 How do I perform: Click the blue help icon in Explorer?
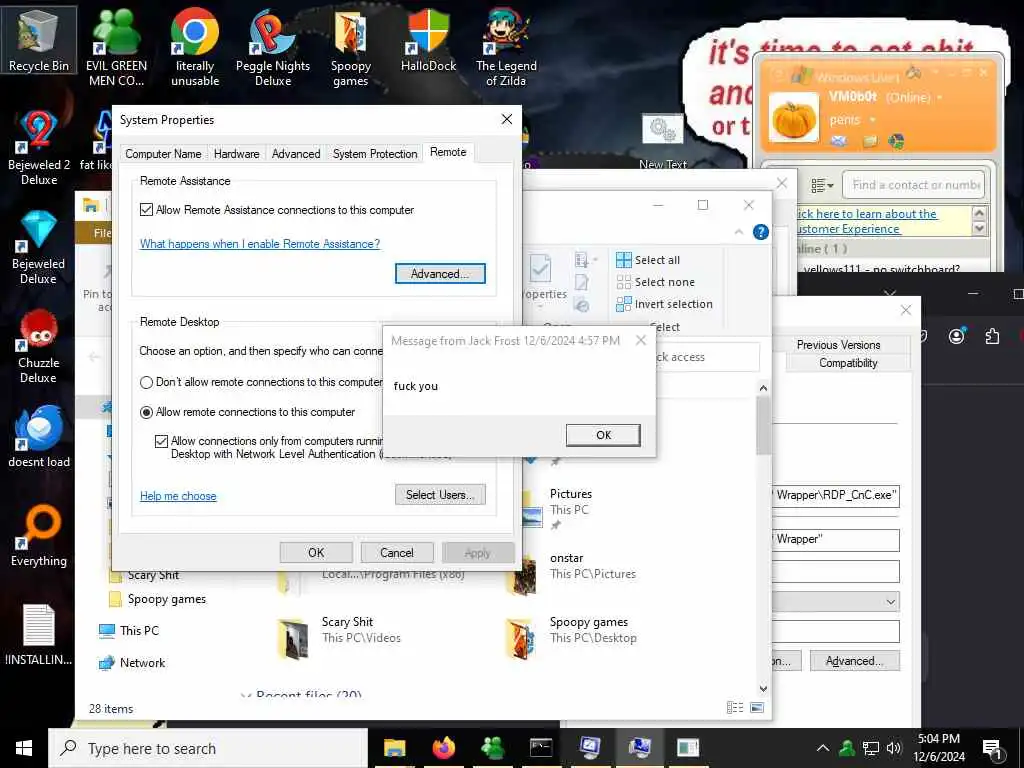(x=761, y=232)
